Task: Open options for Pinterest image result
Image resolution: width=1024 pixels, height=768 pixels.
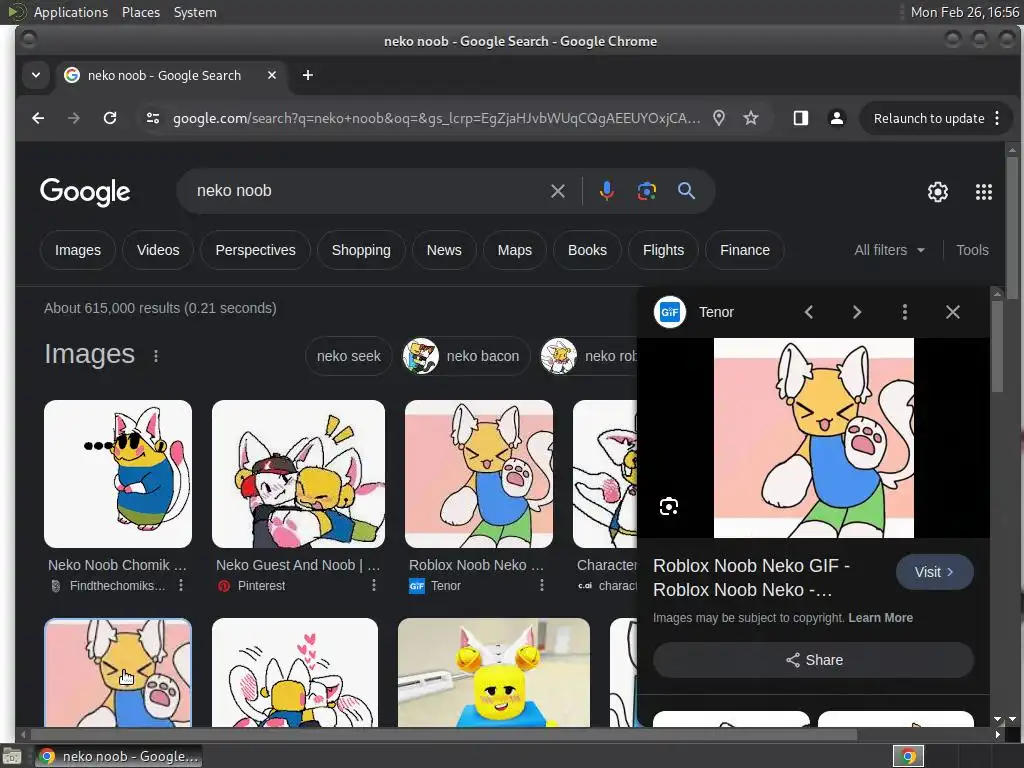Action: [374, 586]
